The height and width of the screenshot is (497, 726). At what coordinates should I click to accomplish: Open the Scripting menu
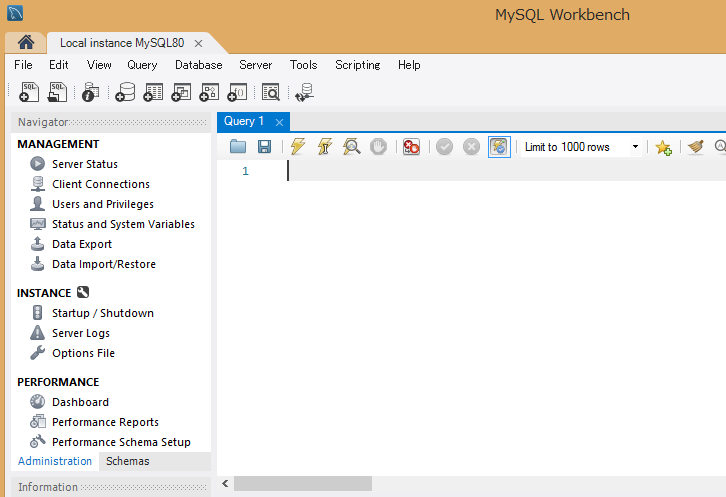[357, 65]
